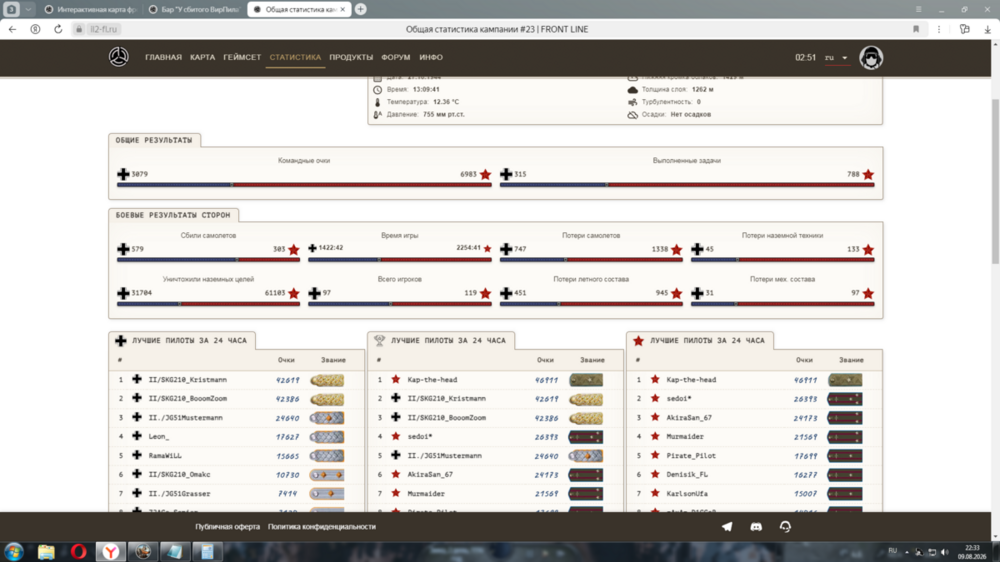The image size is (1000, 562).
Task: Go to ГЛАВНАЯ in the navigation menu
Action: [x=163, y=57]
